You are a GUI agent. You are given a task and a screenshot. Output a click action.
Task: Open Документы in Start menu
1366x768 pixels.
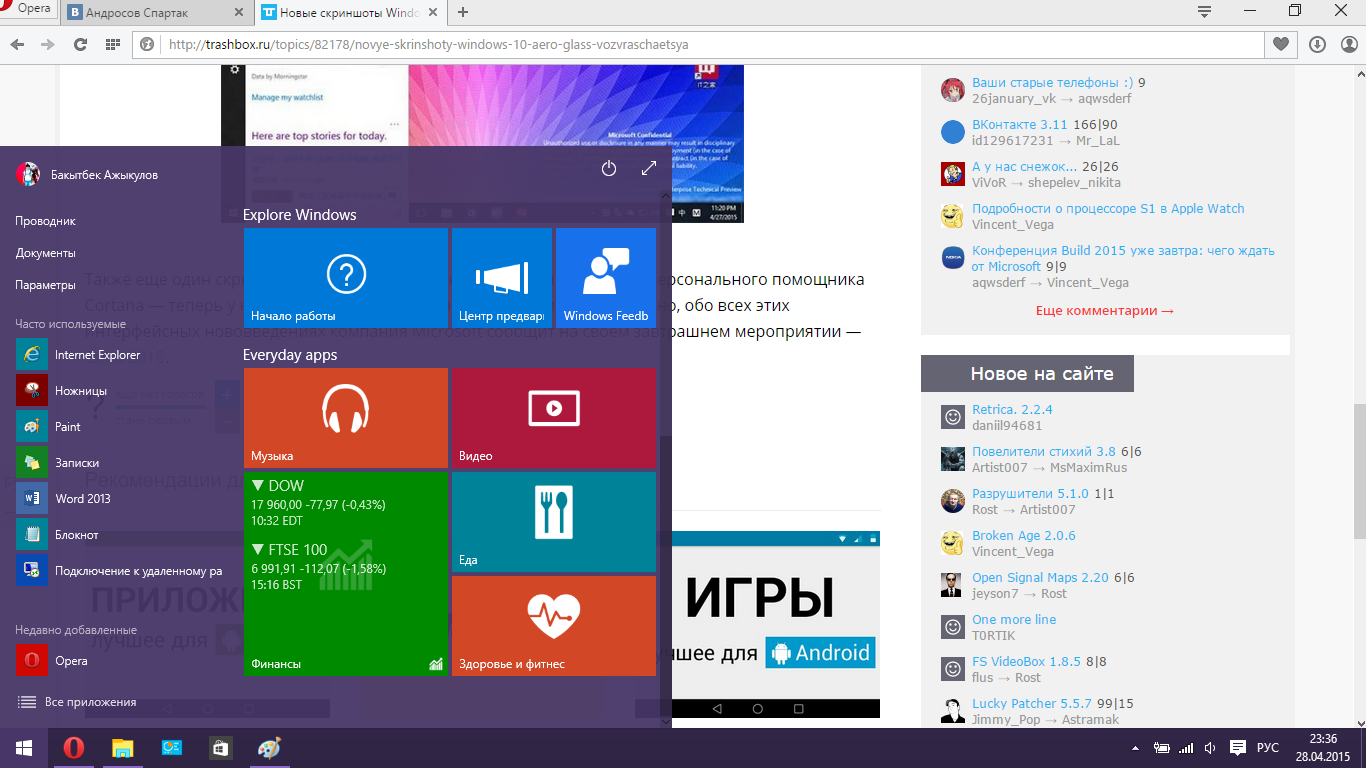click(46, 253)
